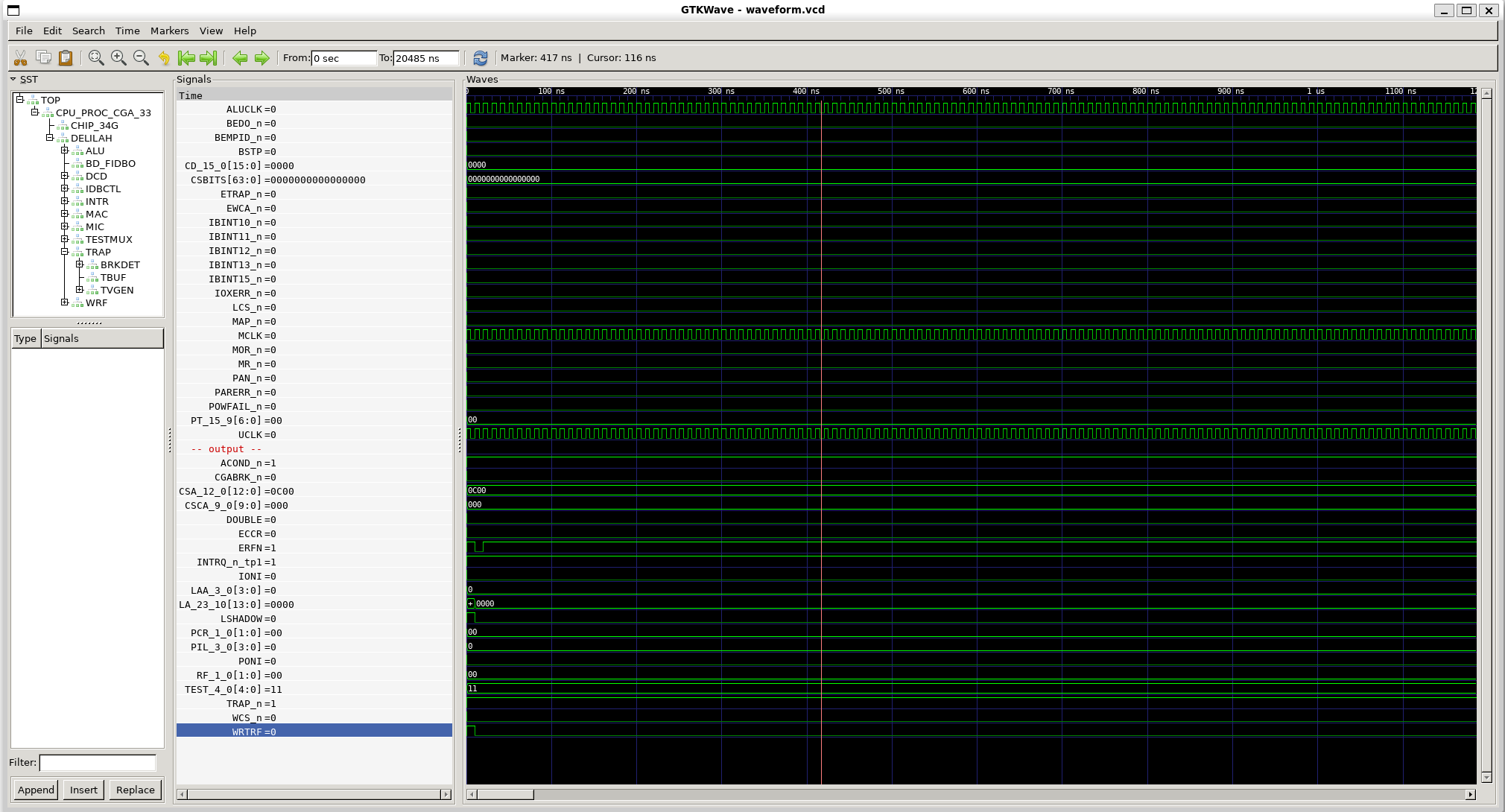The image size is (1505, 812).
Task: Collapse the TOP tree node
Action: tap(20, 99)
